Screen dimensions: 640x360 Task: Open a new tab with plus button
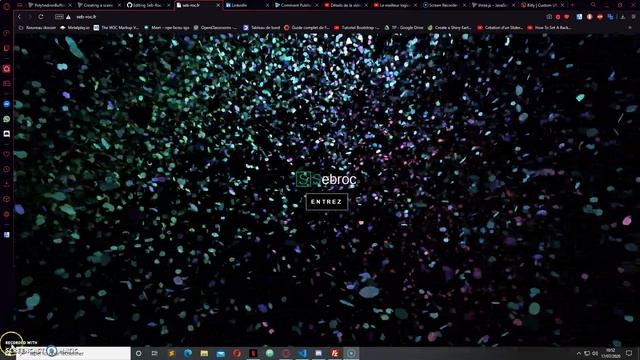coord(572,5)
